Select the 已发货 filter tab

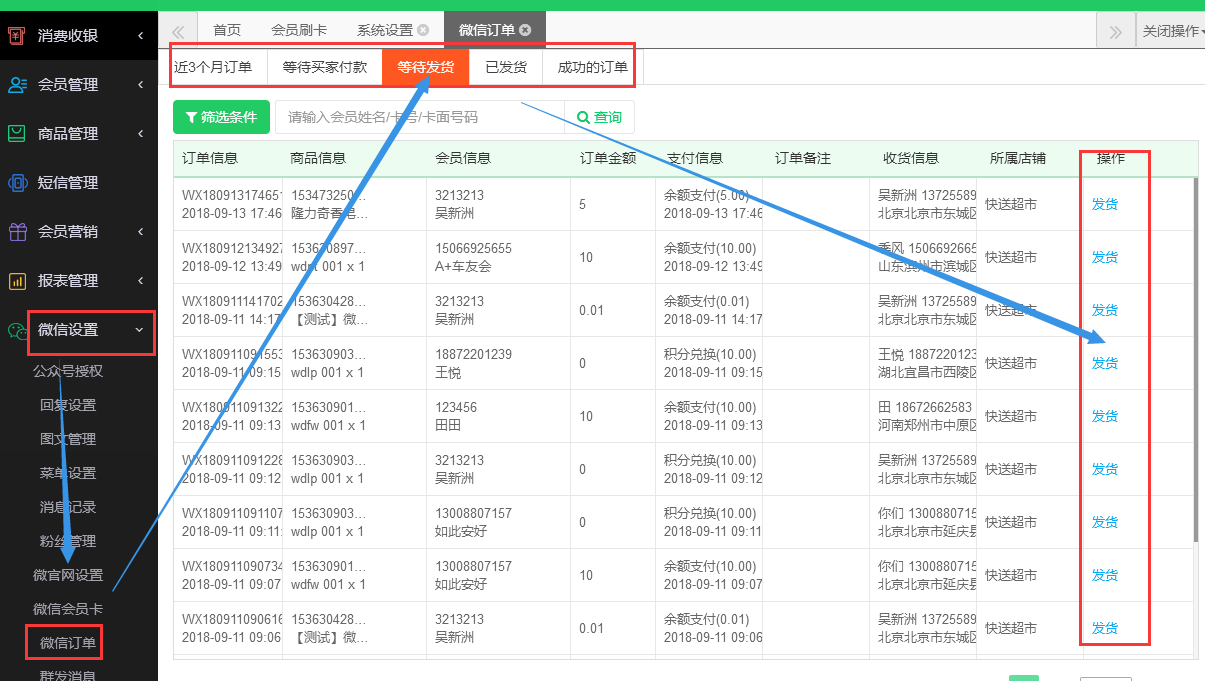[x=506, y=68]
